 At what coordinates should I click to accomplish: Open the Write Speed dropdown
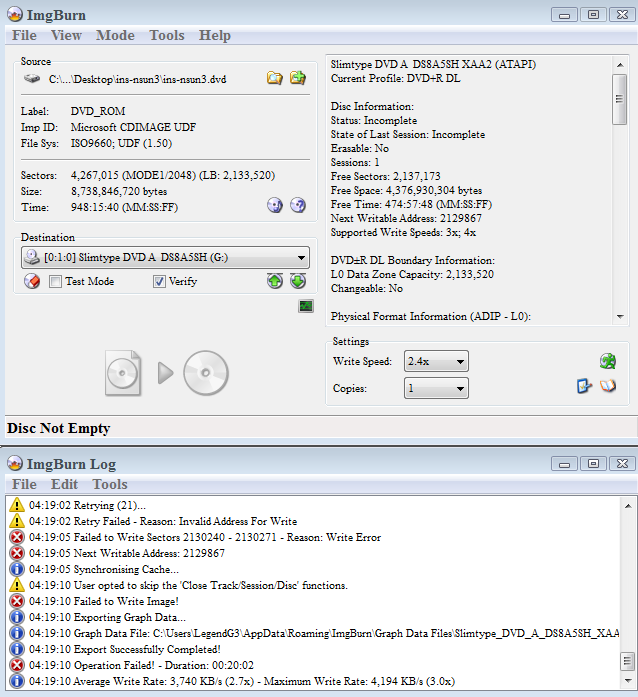(x=436, y=361)
